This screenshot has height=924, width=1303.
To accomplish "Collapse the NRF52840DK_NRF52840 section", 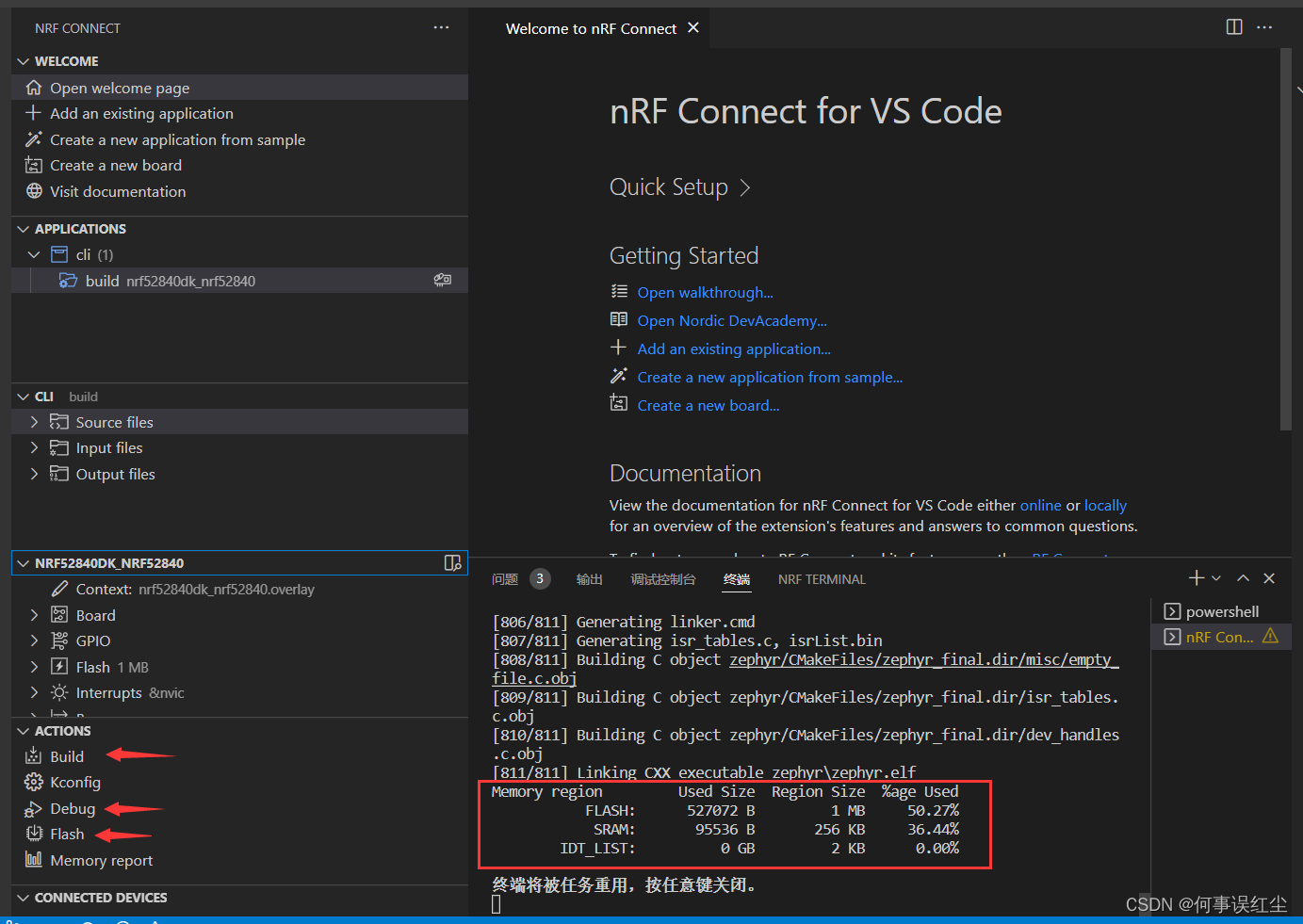I will (x=23, y=563).
